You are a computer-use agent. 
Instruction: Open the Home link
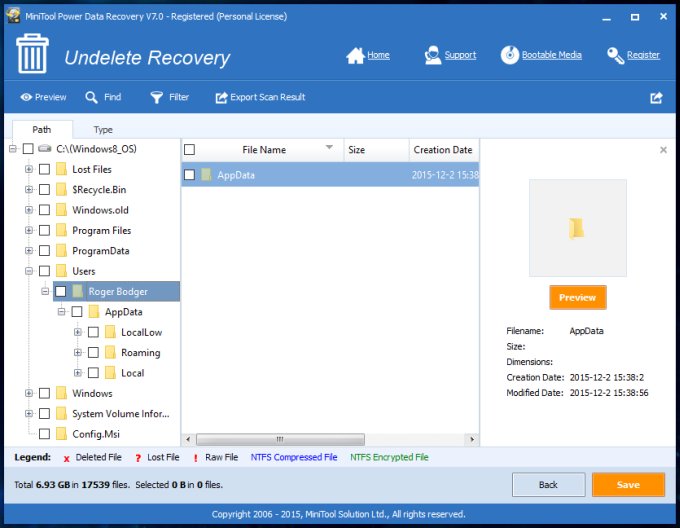(378, 55)
